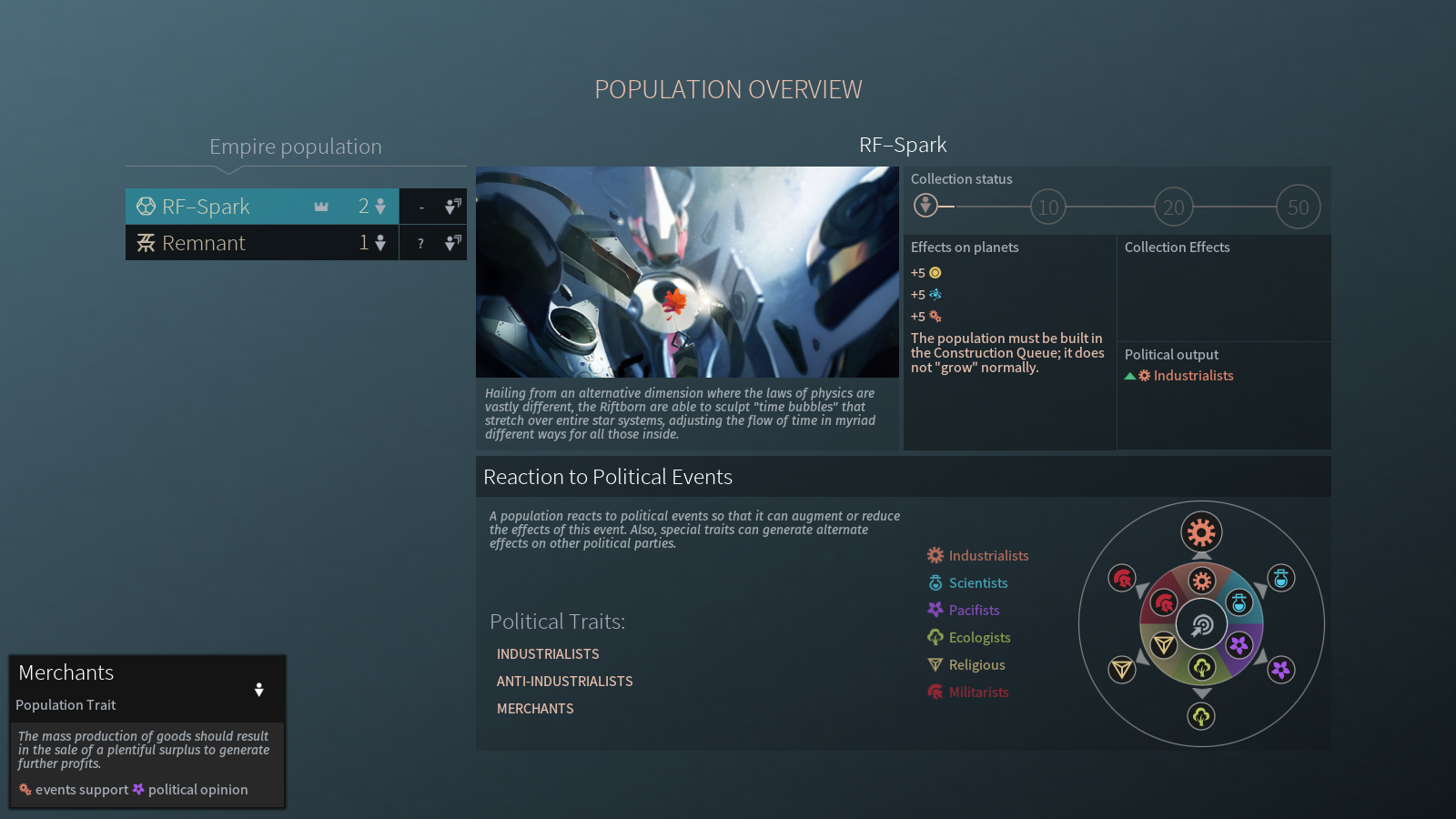1456x819 pixels.
Task: Click the ANTI-INDUSTRIALISTS political trait
Action: 564,682
